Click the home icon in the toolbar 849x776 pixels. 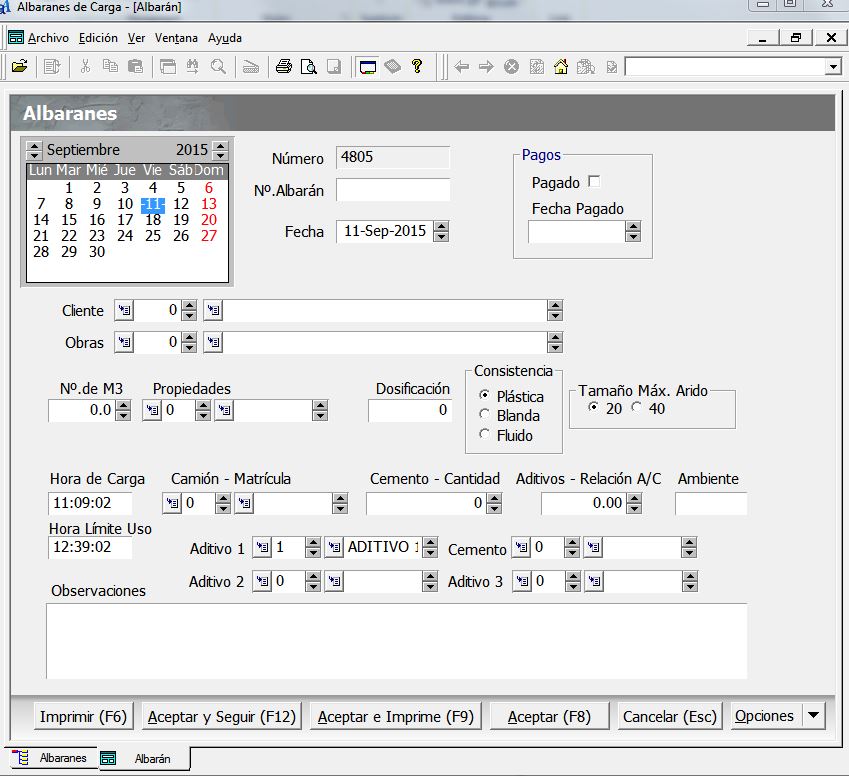pyautogui.click(x=561, y=67)
